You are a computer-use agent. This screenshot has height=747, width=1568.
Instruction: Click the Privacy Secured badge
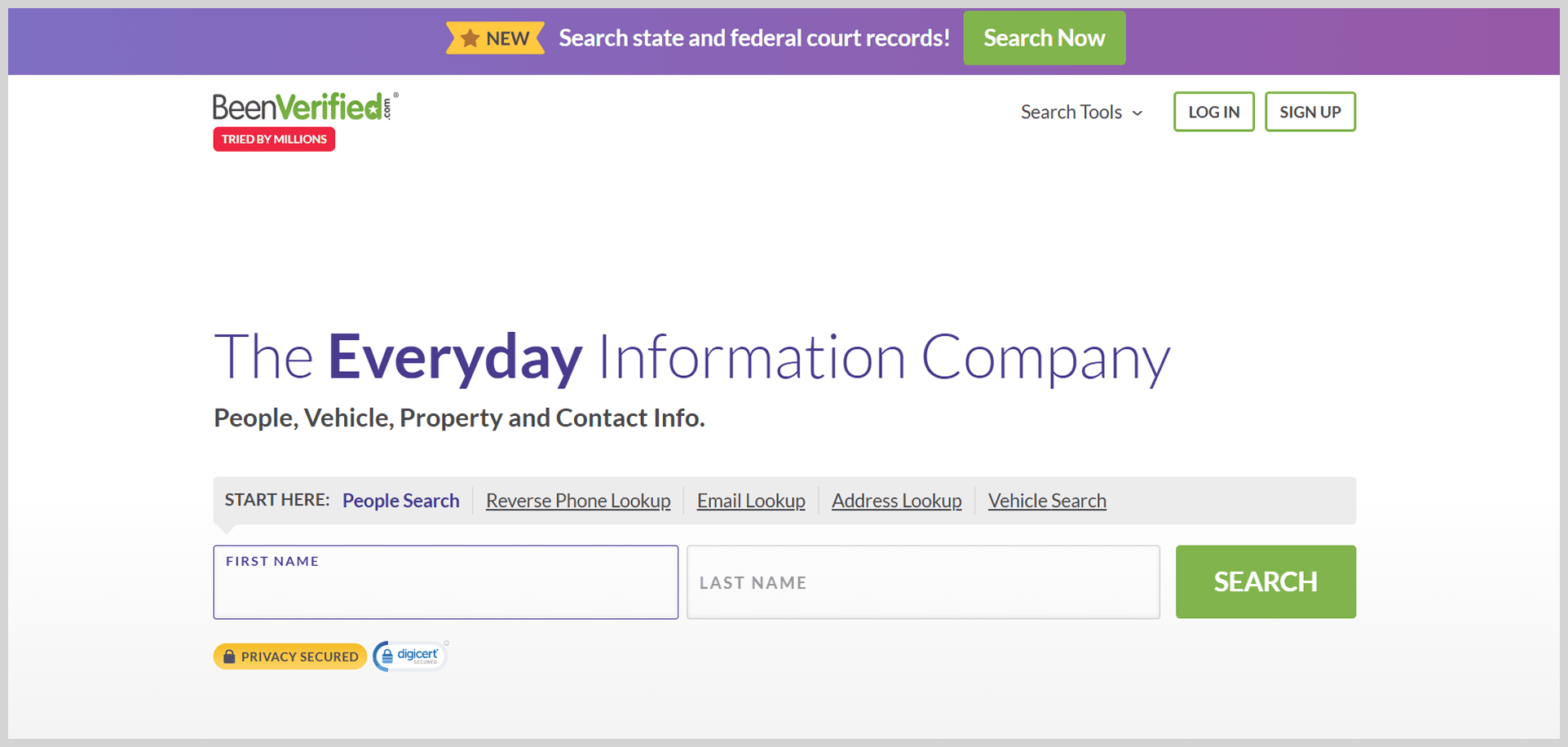coord(289,656)
